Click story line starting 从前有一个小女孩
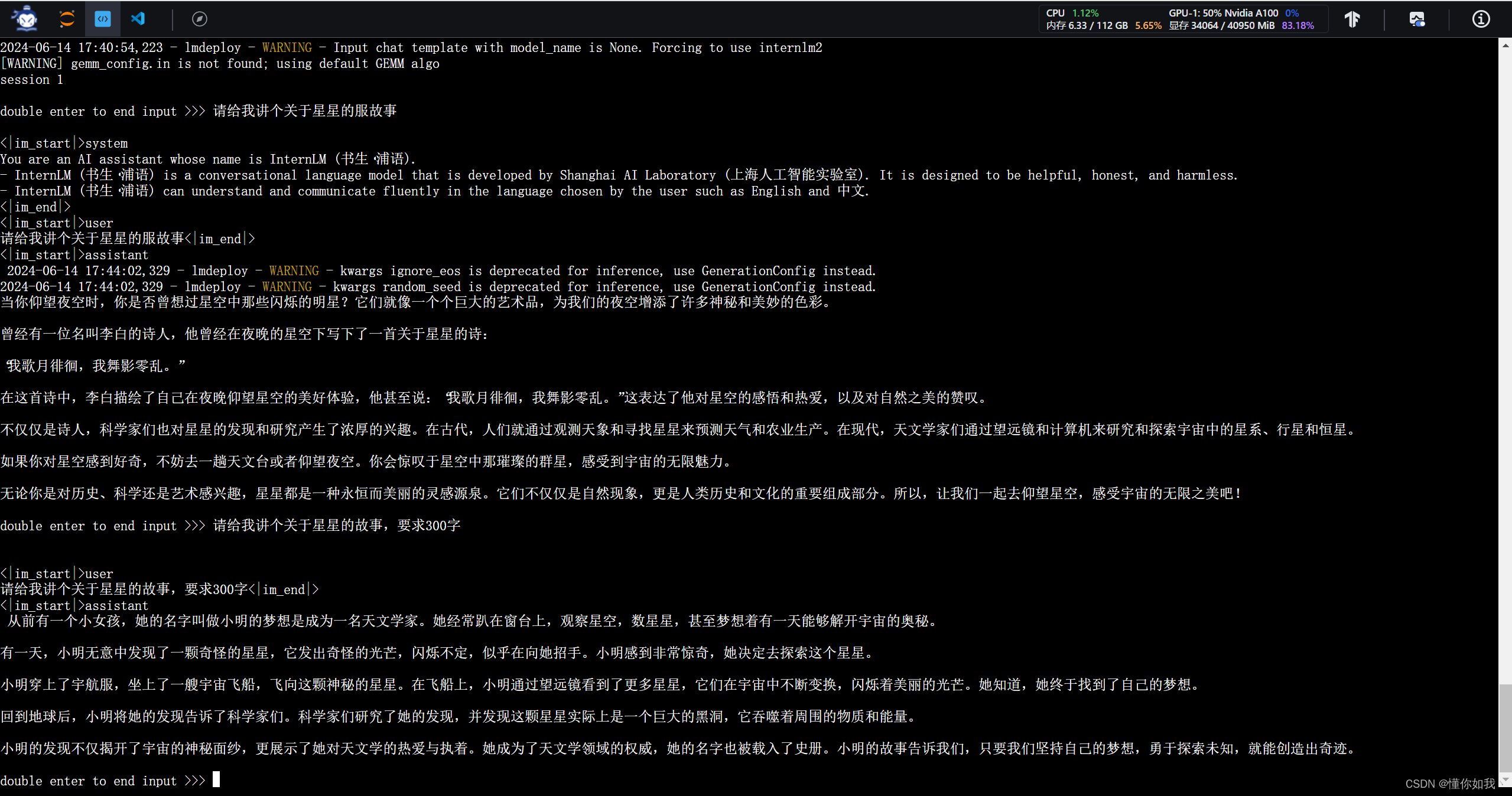The width and height of the screenshot is (1512, 796). pyautogui.click(x=473, y=621)
